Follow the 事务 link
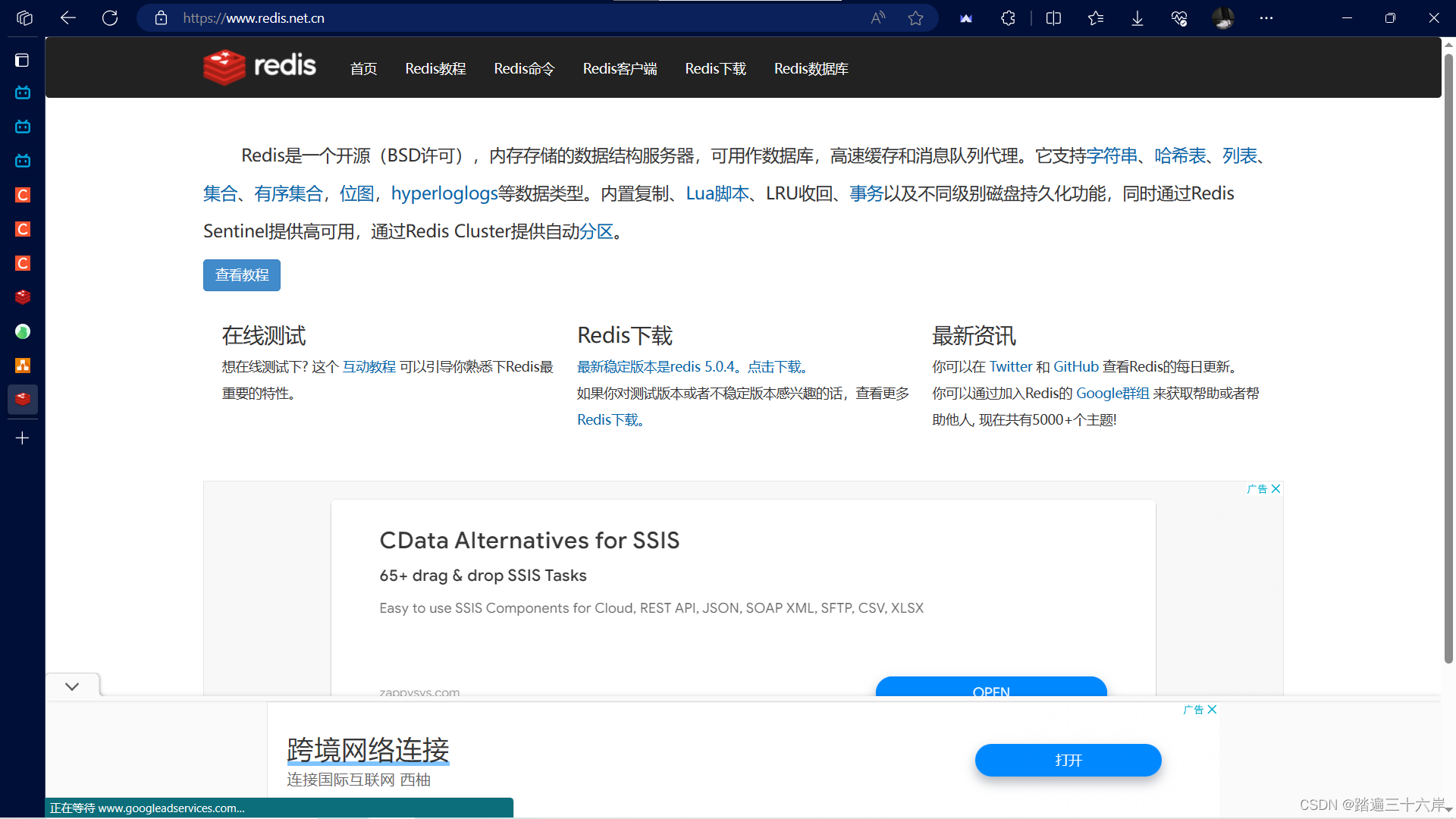Image resolution: width=1456 pixels, height=819 pixels. (866, 194)
